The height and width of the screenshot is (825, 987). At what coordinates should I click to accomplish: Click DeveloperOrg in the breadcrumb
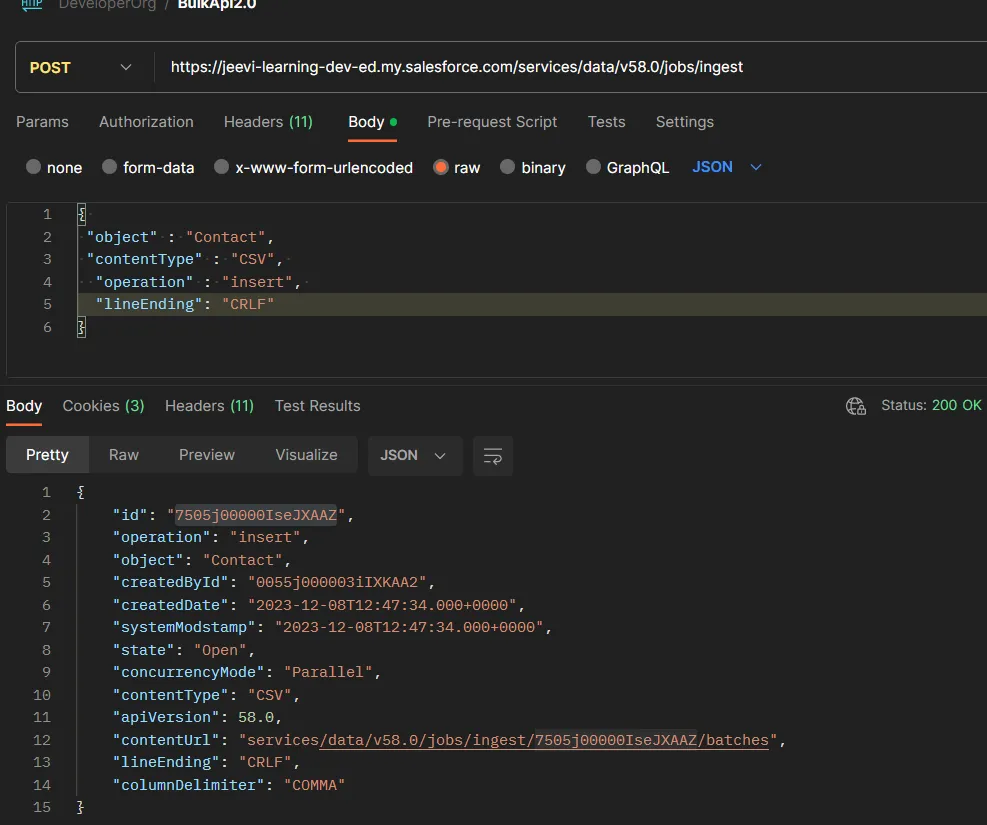[107, 4]
